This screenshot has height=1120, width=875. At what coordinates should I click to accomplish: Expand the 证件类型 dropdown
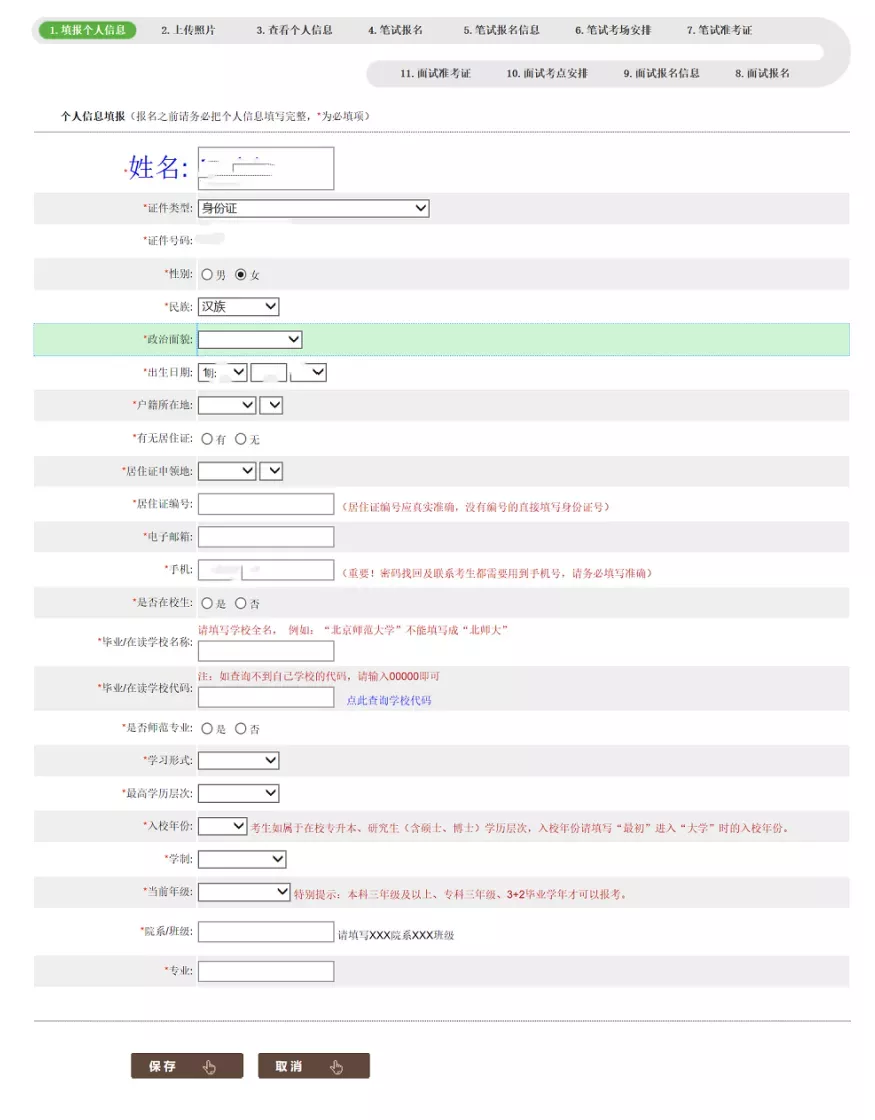(314, 208)
